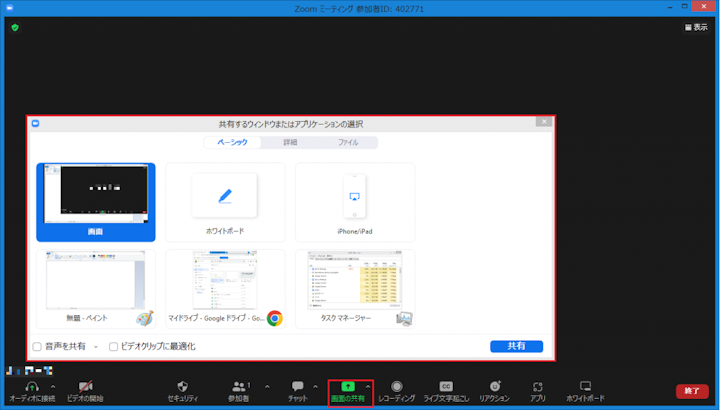
Task: Expand the share sound dropdown arrow
Action: click(96, 347)
